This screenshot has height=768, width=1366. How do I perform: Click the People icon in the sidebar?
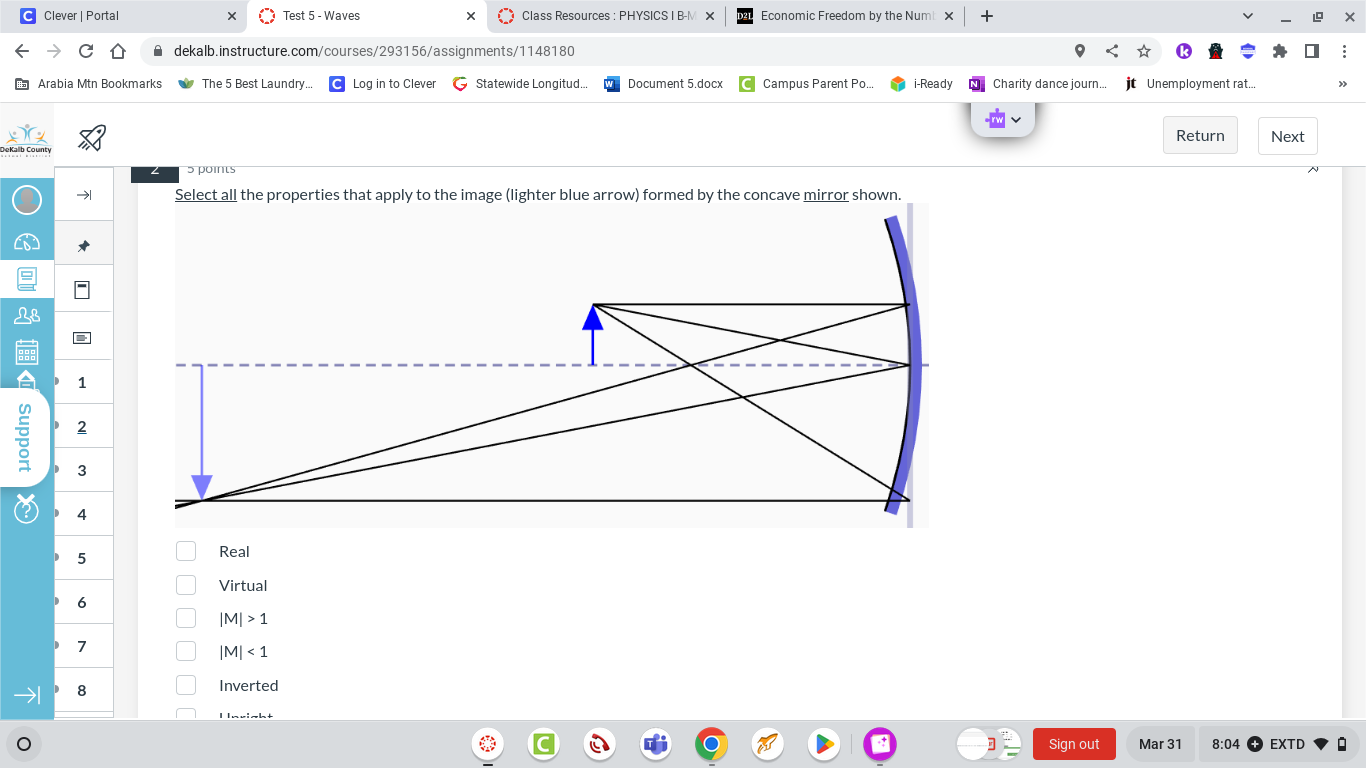click(x=27, y=315)
